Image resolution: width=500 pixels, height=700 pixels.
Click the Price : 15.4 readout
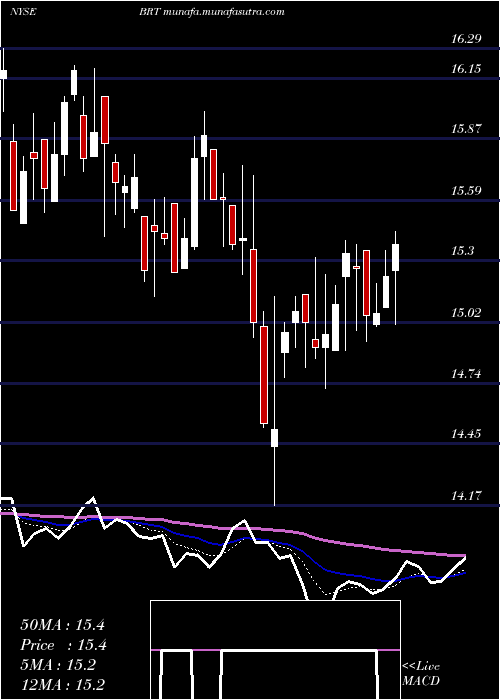pos(63,645)
